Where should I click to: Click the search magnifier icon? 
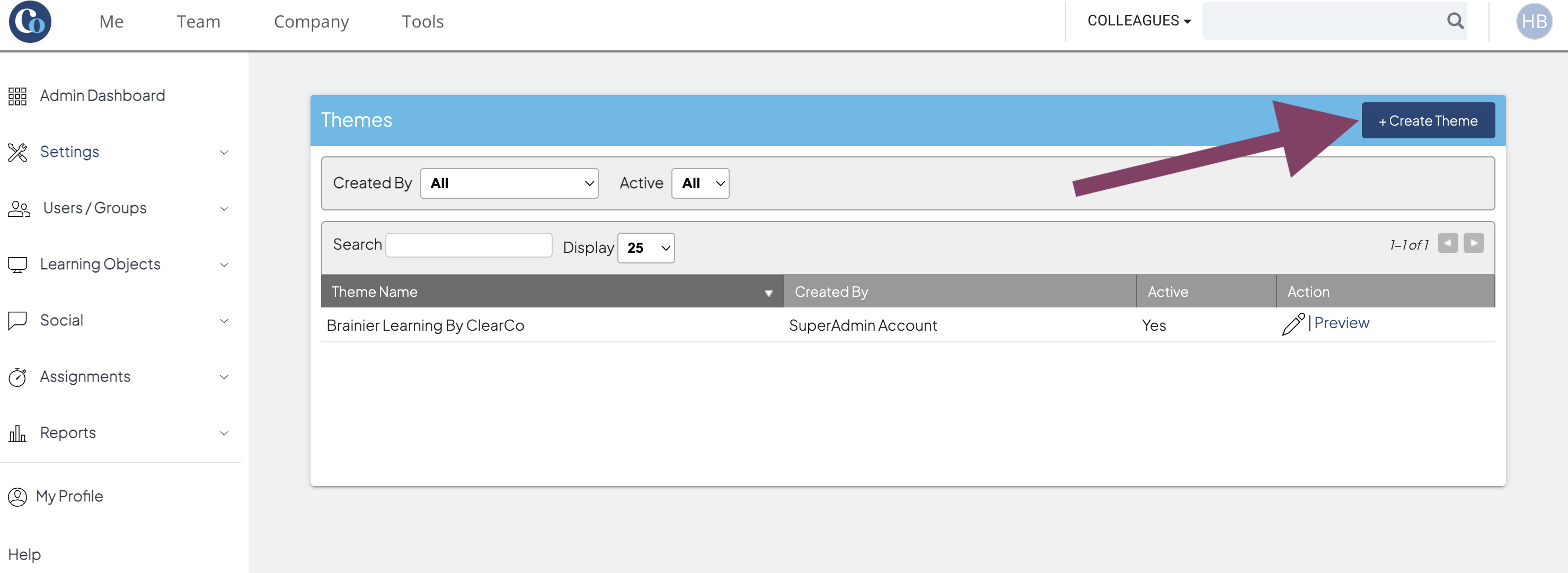pos(1455,21)
